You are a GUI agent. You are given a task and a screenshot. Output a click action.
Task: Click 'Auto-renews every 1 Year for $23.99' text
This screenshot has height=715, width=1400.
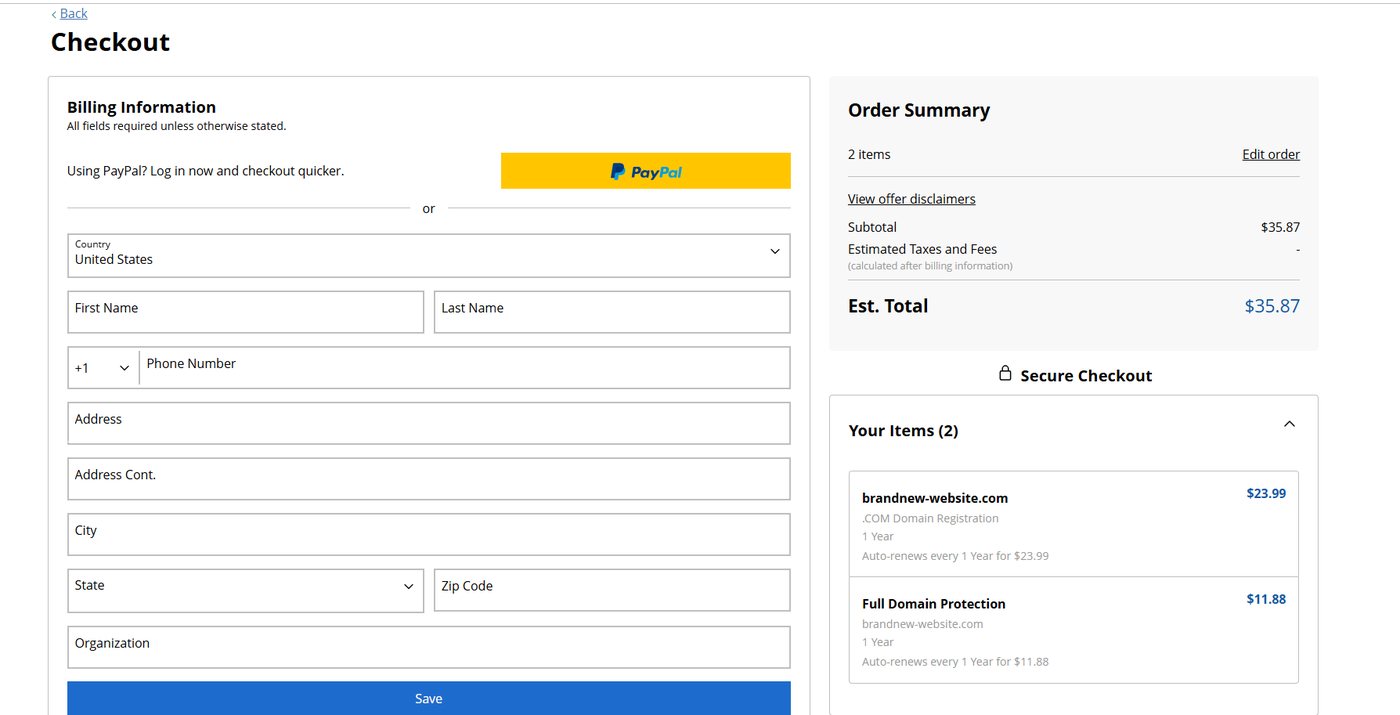pyautogui.click(x=955, y=556)
